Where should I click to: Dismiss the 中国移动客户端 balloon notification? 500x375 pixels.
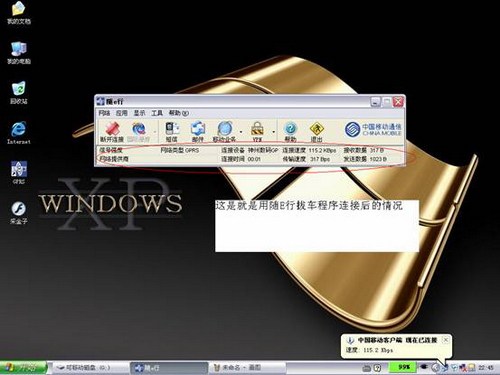point(445,340)
